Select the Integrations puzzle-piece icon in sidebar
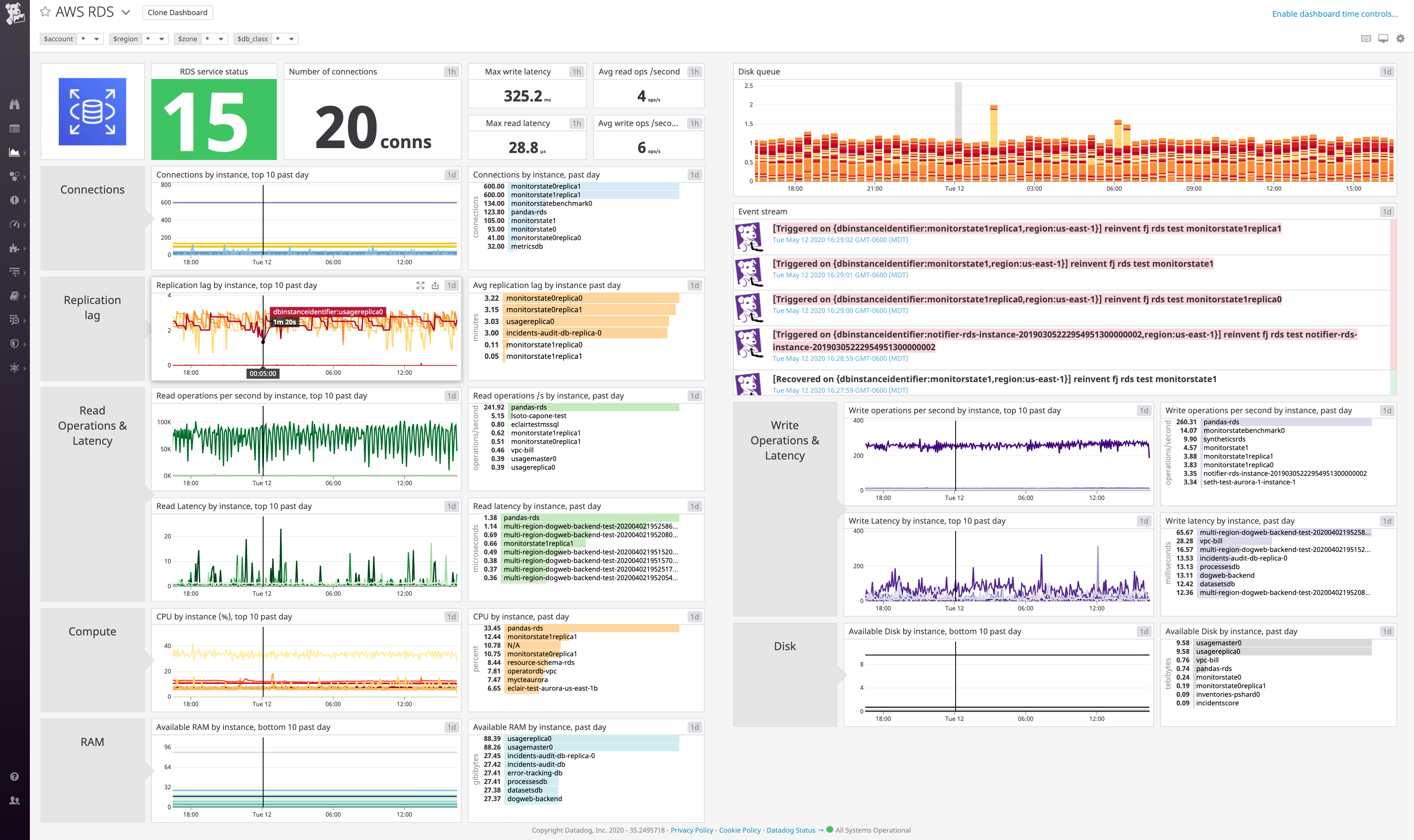 pyautogui.click(x=15, y=248)
